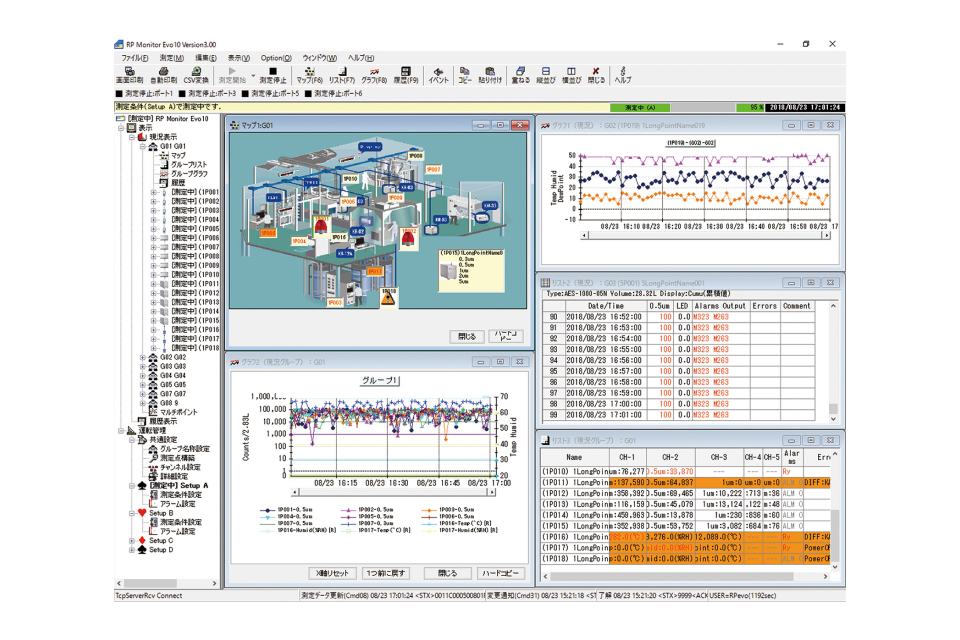The width and height of the screenshot is (960, 640).
Task: Select アラーム設定 under Setup A
Action: click(180, 503)
